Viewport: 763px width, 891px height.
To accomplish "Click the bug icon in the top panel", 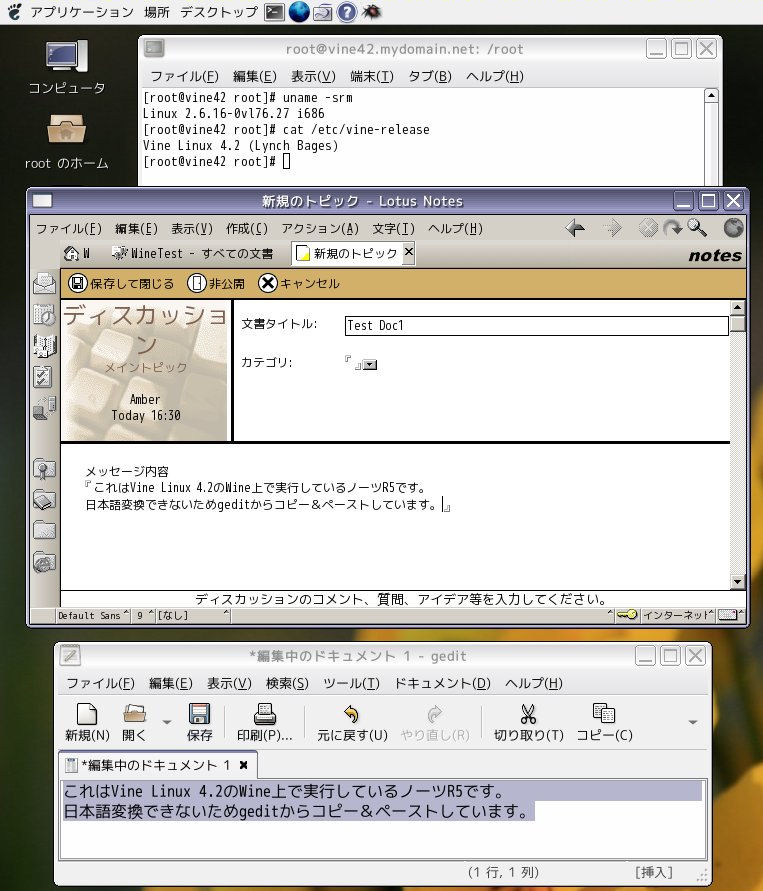I will pyautogui.click(x=371, y=11).
